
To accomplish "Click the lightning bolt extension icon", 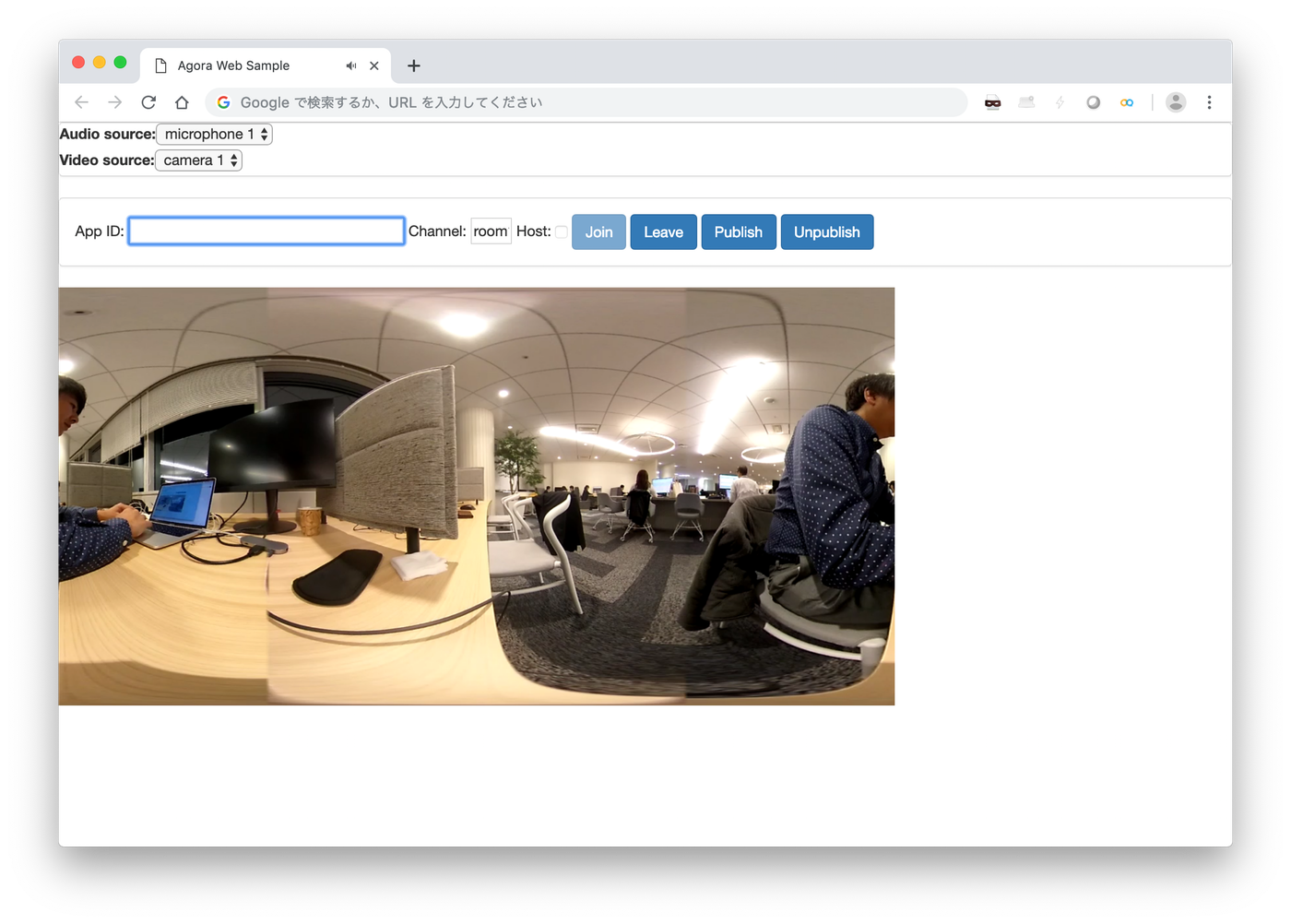I will 1060,102.
